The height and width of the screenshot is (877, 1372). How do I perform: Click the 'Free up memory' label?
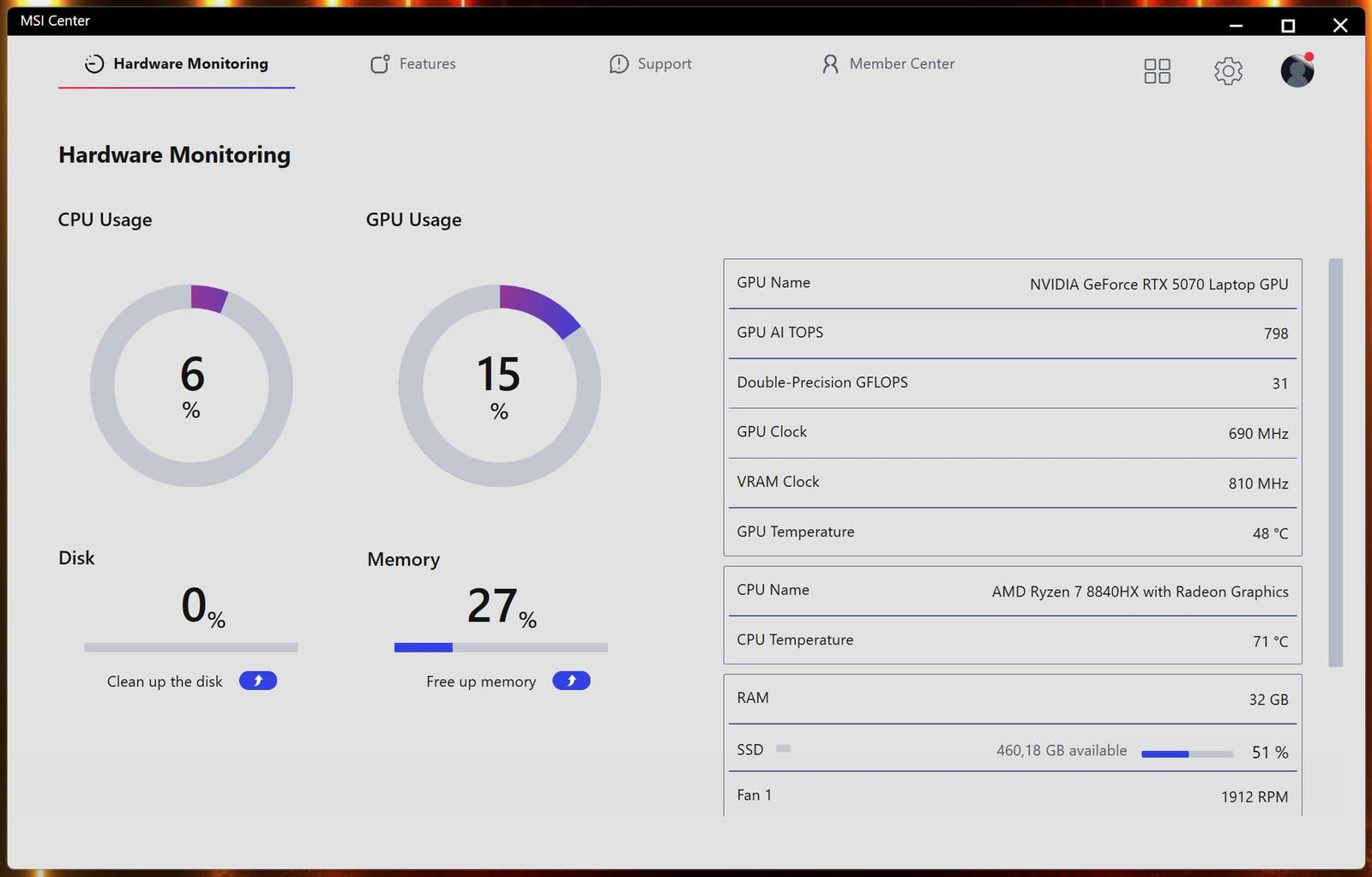pos(481,682)
